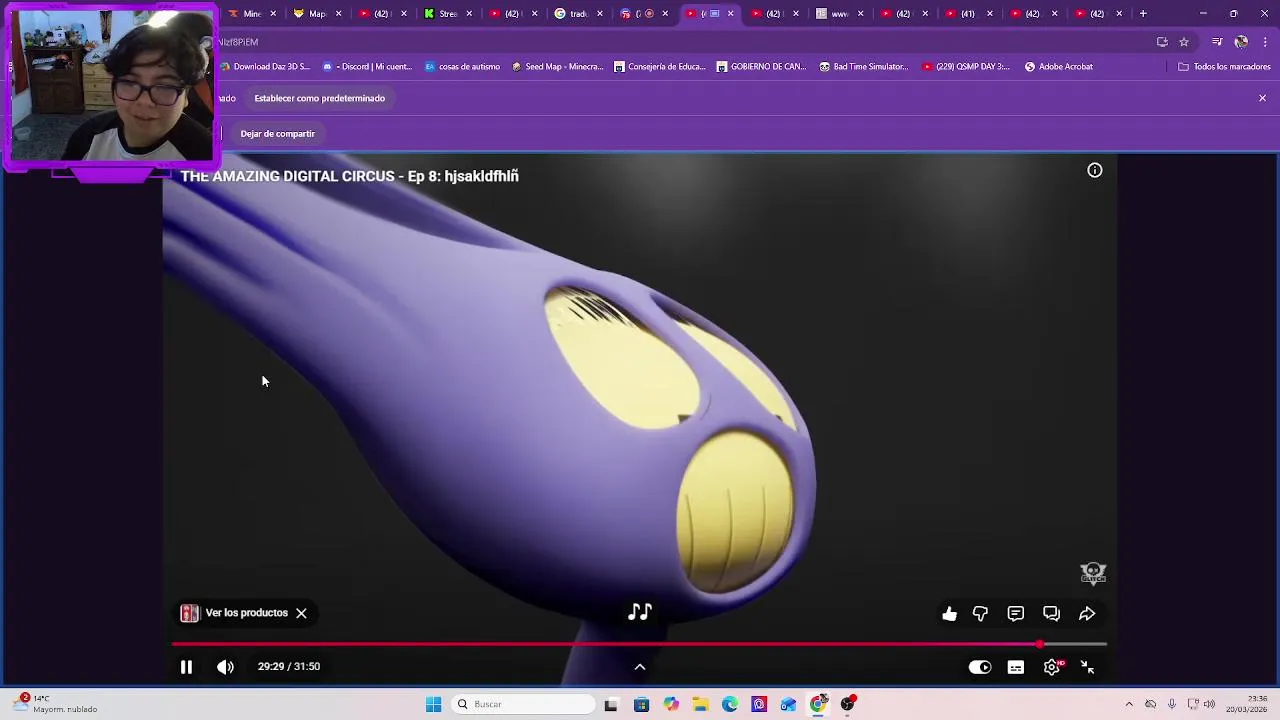Click the video title THE AMAZING DIGITAL CIRCUS
Viewport: 1280px width, 720px height.
point(349,176)
